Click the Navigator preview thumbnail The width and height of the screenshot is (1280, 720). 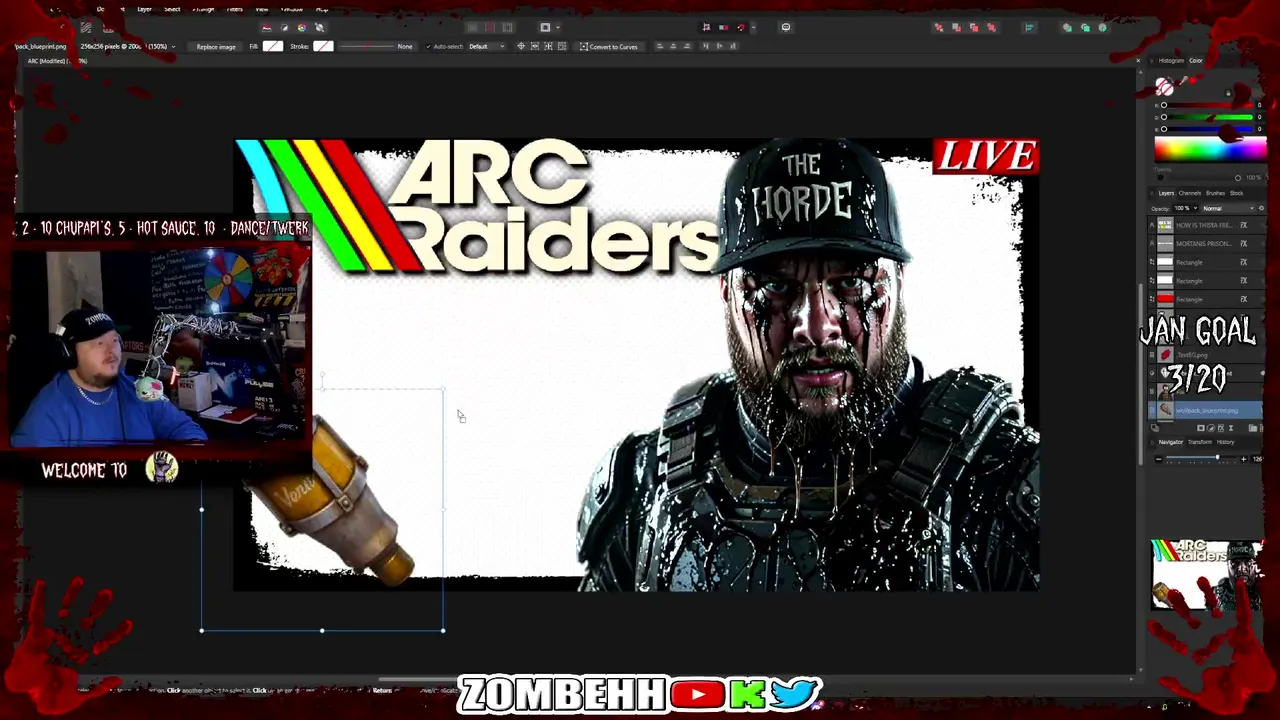(1206, 574)
